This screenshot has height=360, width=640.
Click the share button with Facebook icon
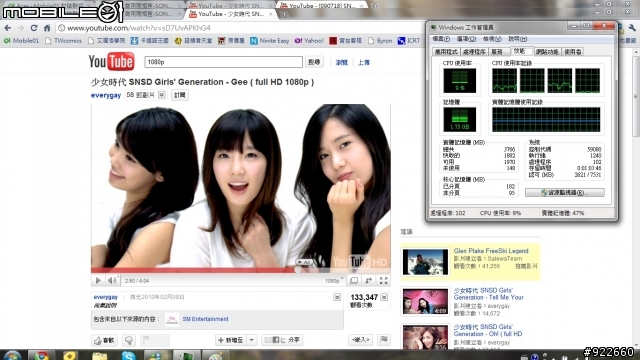(282, 340)
